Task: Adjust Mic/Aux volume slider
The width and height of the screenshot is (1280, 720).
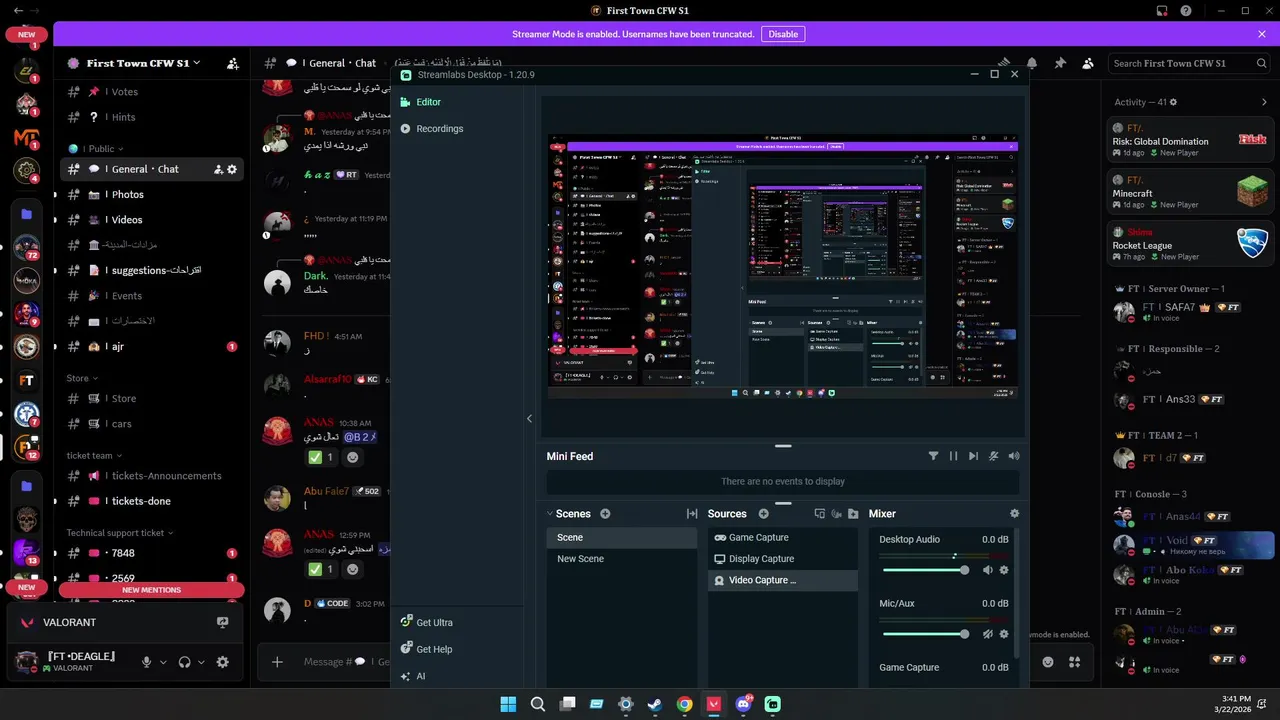Action: [x=924, y=634]
